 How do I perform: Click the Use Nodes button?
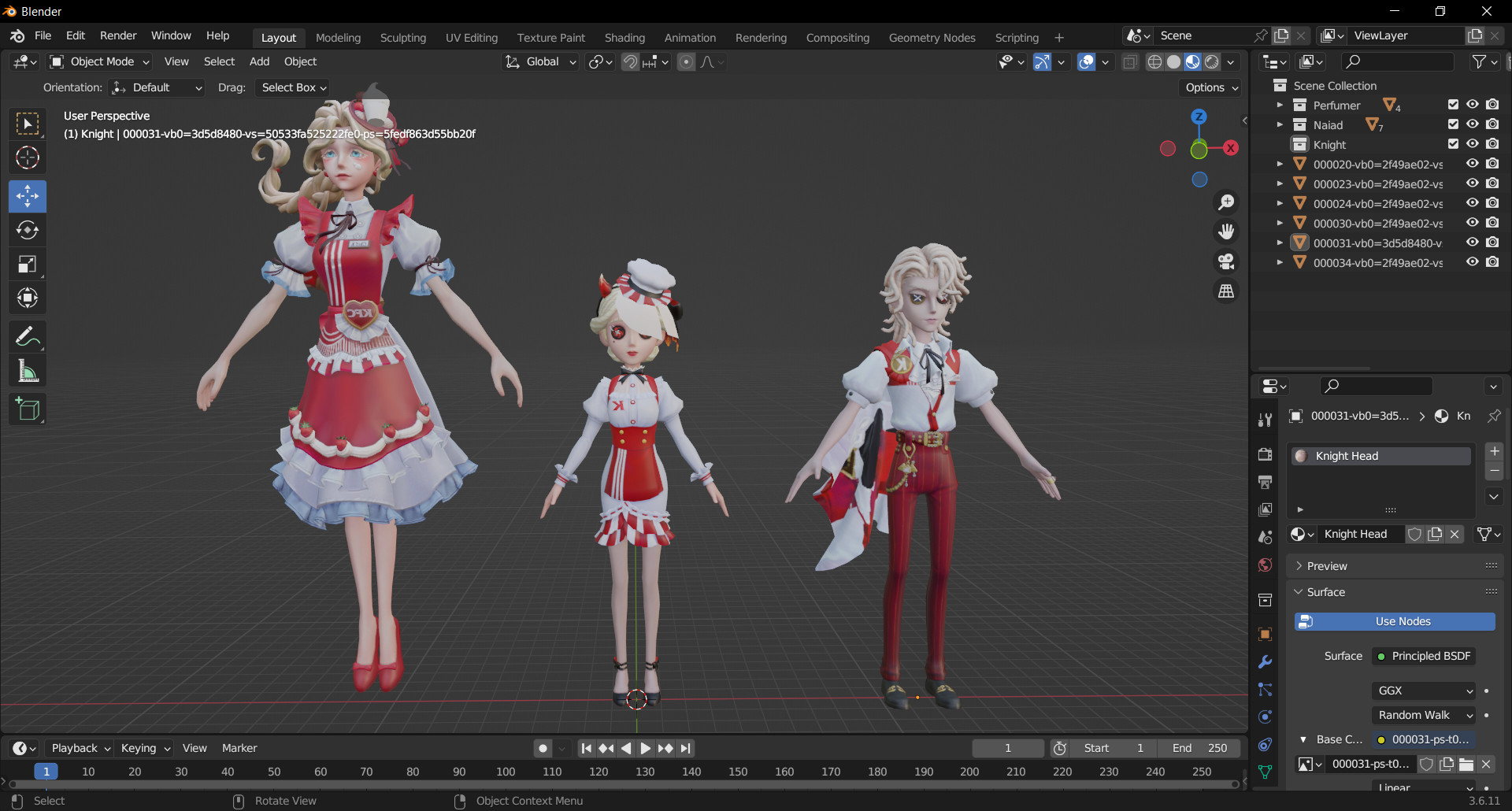(1393, 621)
